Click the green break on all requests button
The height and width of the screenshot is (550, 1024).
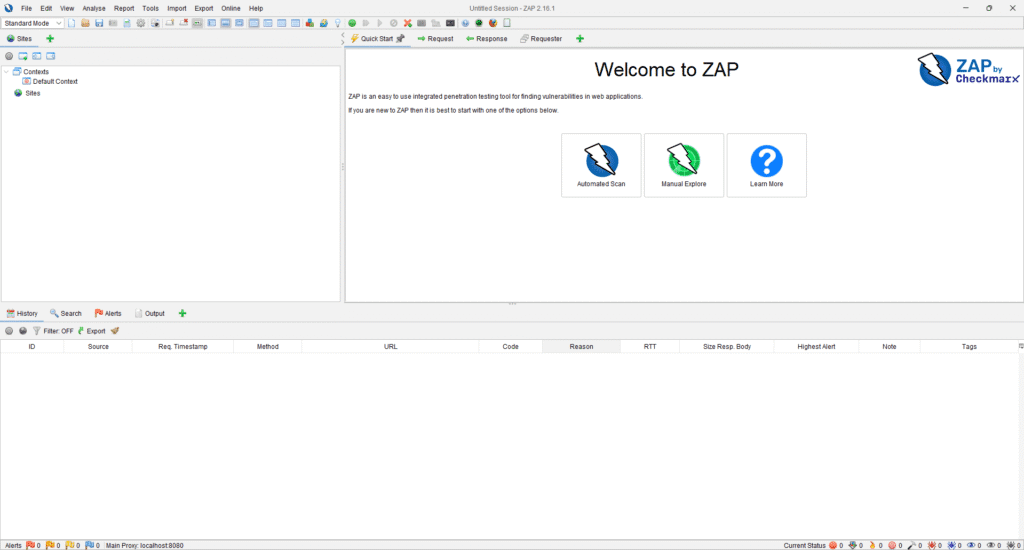click(352, 23)
